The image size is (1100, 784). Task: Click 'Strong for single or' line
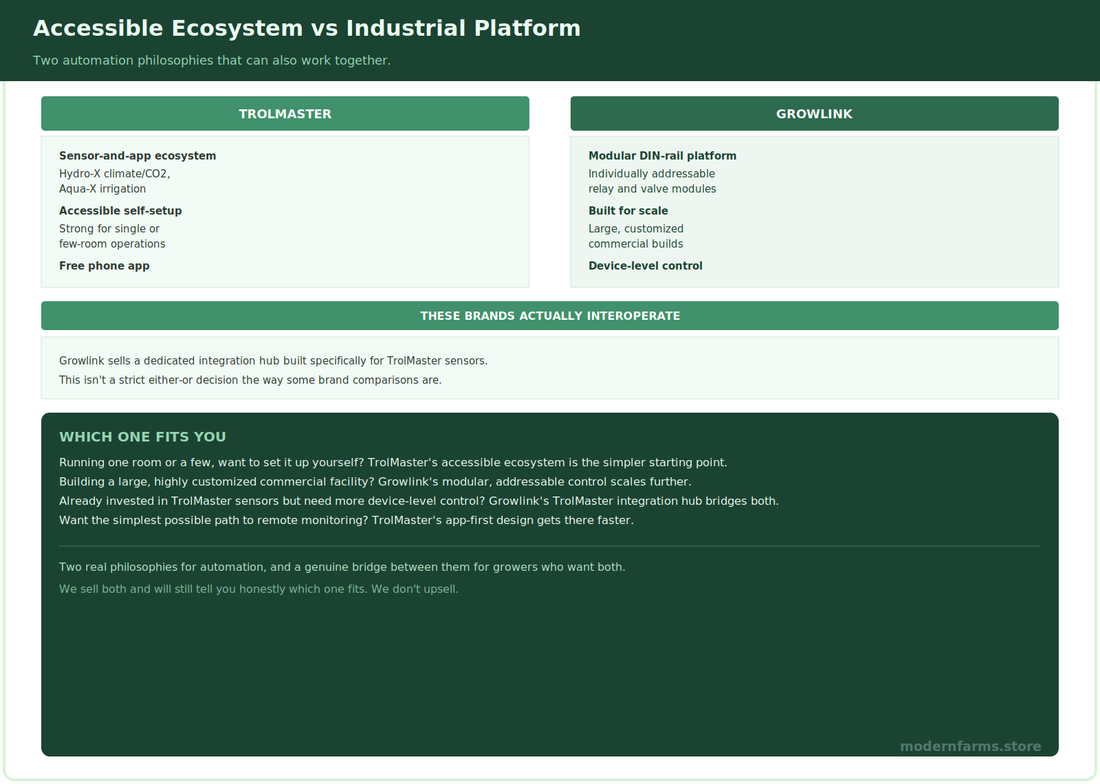(109, 229)
